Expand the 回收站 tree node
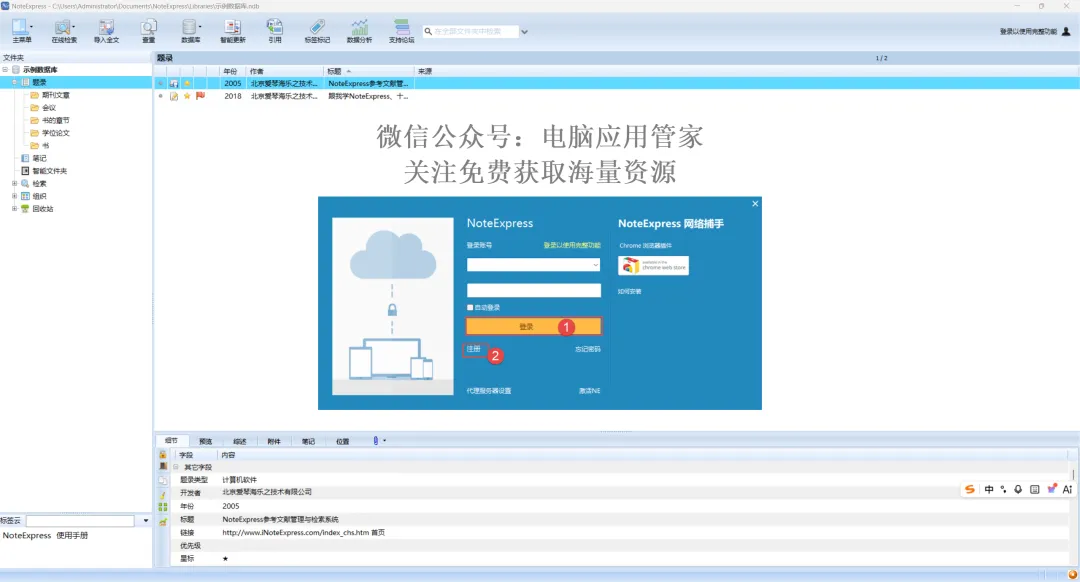1080x582 pixels. (14, 208)
